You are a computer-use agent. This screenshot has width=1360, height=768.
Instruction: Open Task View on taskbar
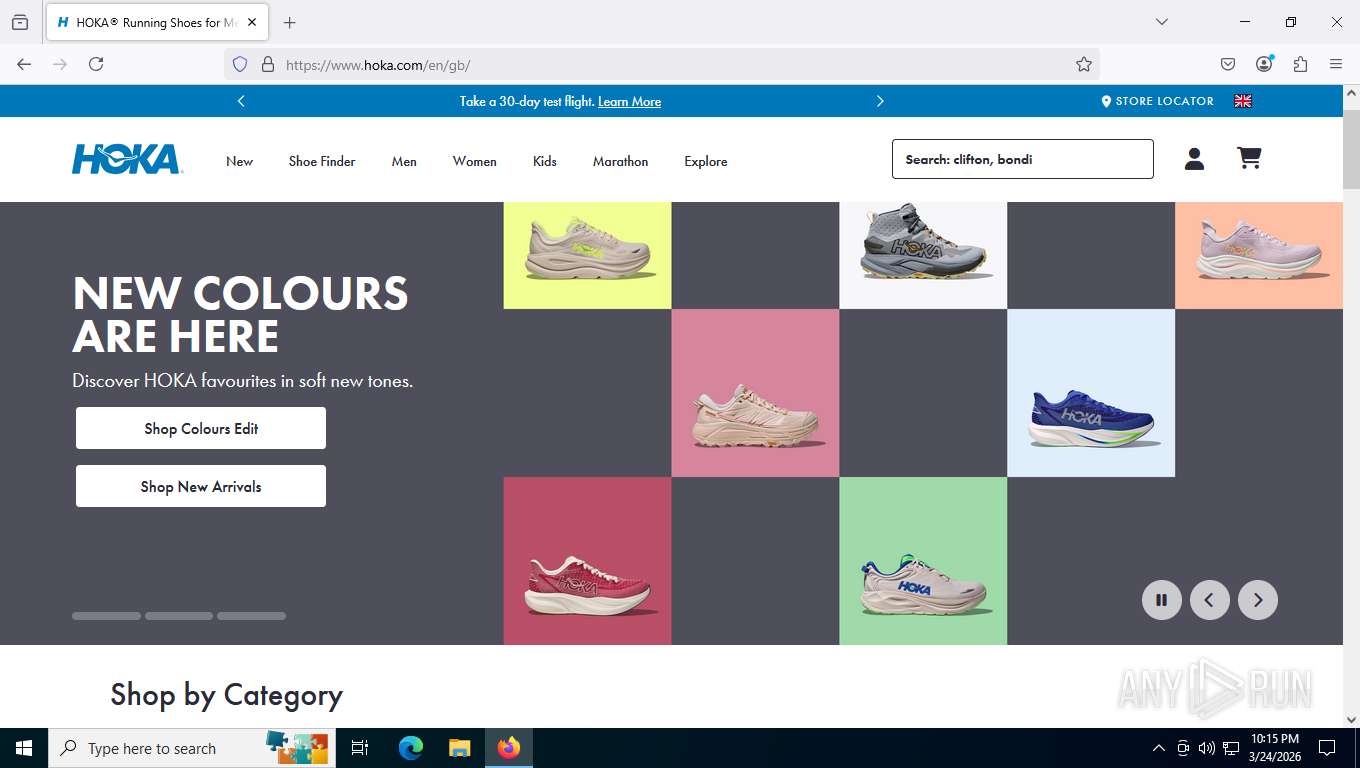(360, 748)
